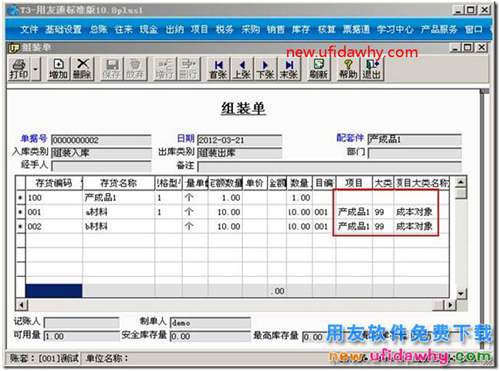Click the 记账人 field
Screen dimensions: 500x371
click(x=82, y=322)
